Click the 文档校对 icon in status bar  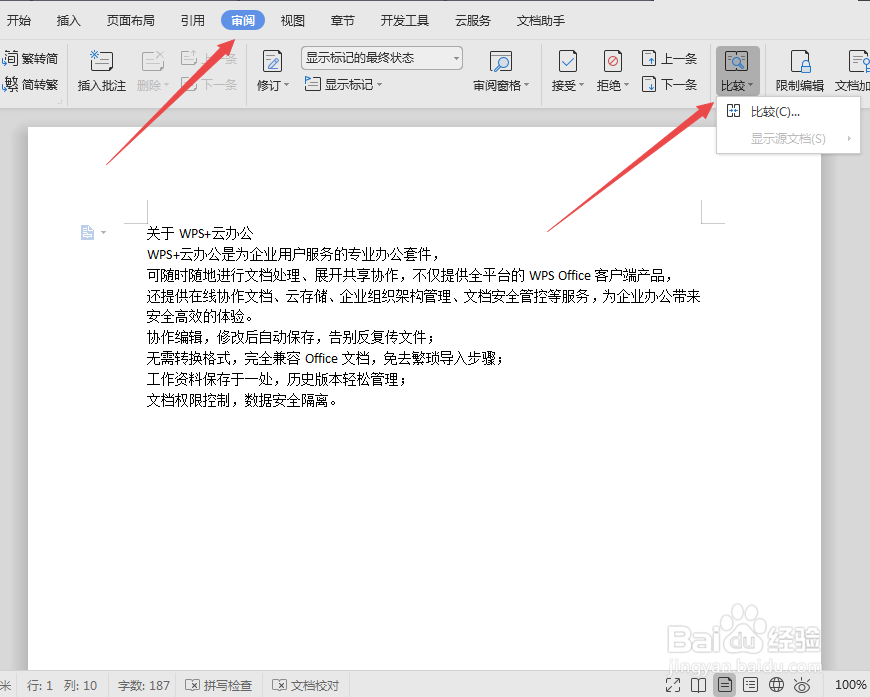click(305, 685)
